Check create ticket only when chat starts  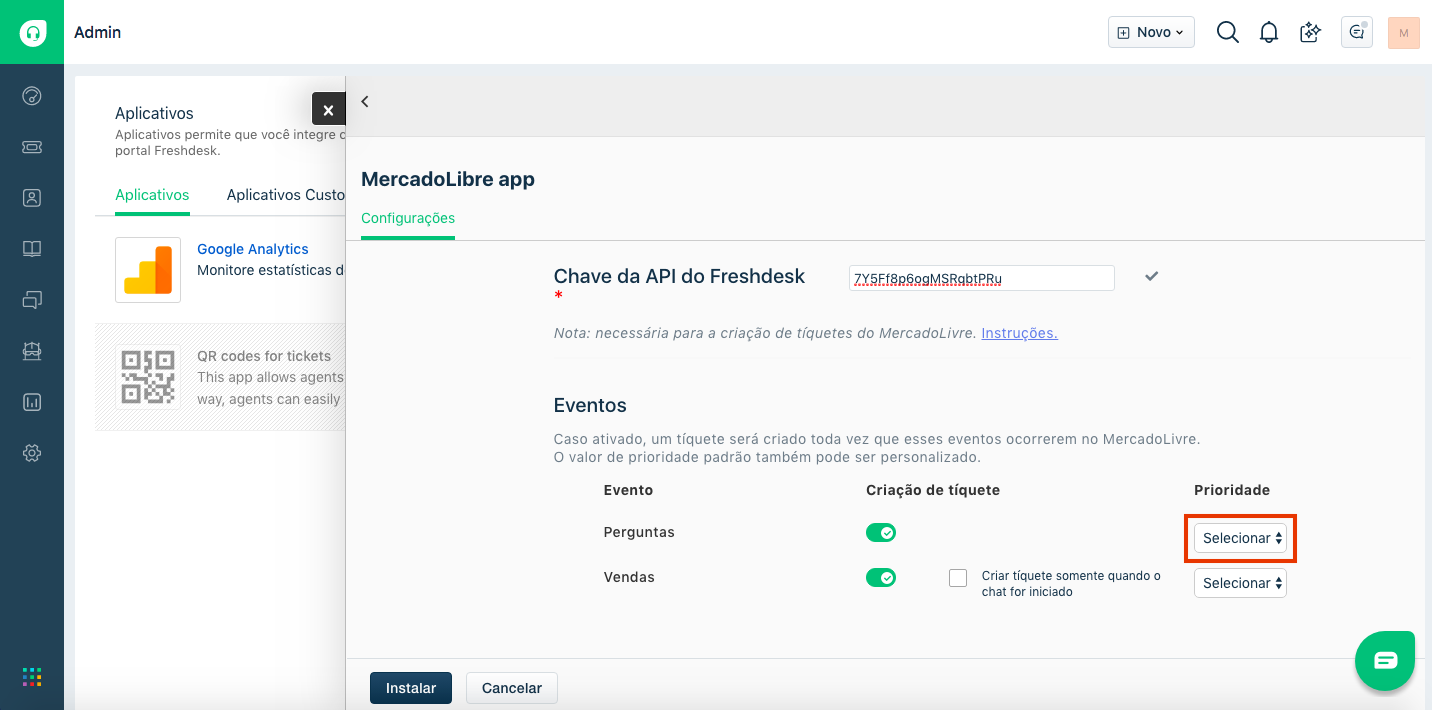(x=958, y=578)
